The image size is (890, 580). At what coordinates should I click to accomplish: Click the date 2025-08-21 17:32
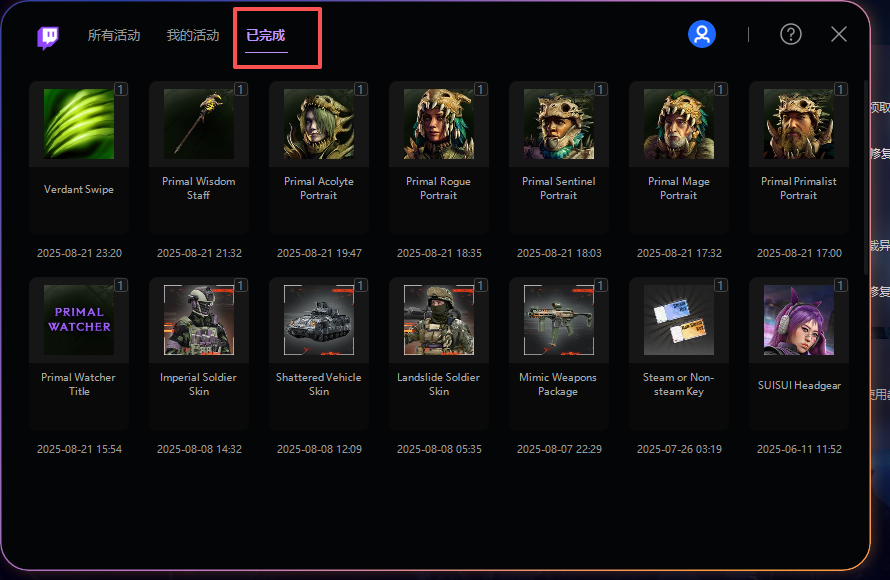[679, 253]
